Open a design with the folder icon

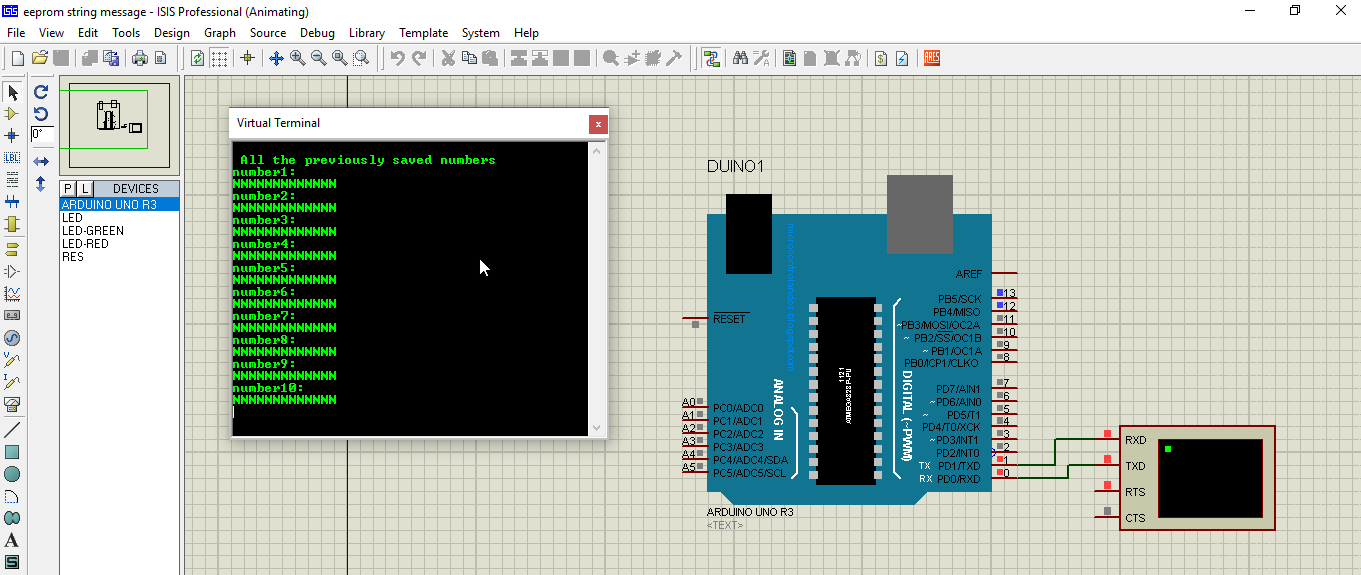[40, 58]
